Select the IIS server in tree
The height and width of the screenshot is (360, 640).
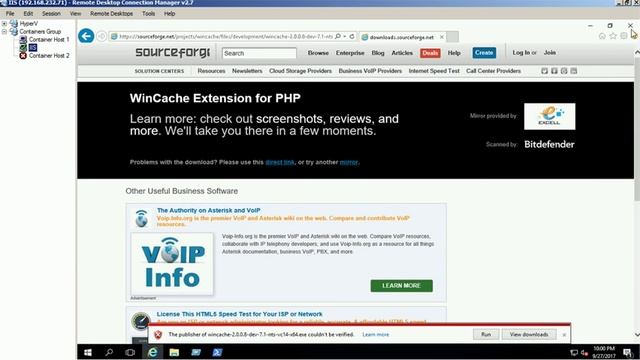[33, 47]
